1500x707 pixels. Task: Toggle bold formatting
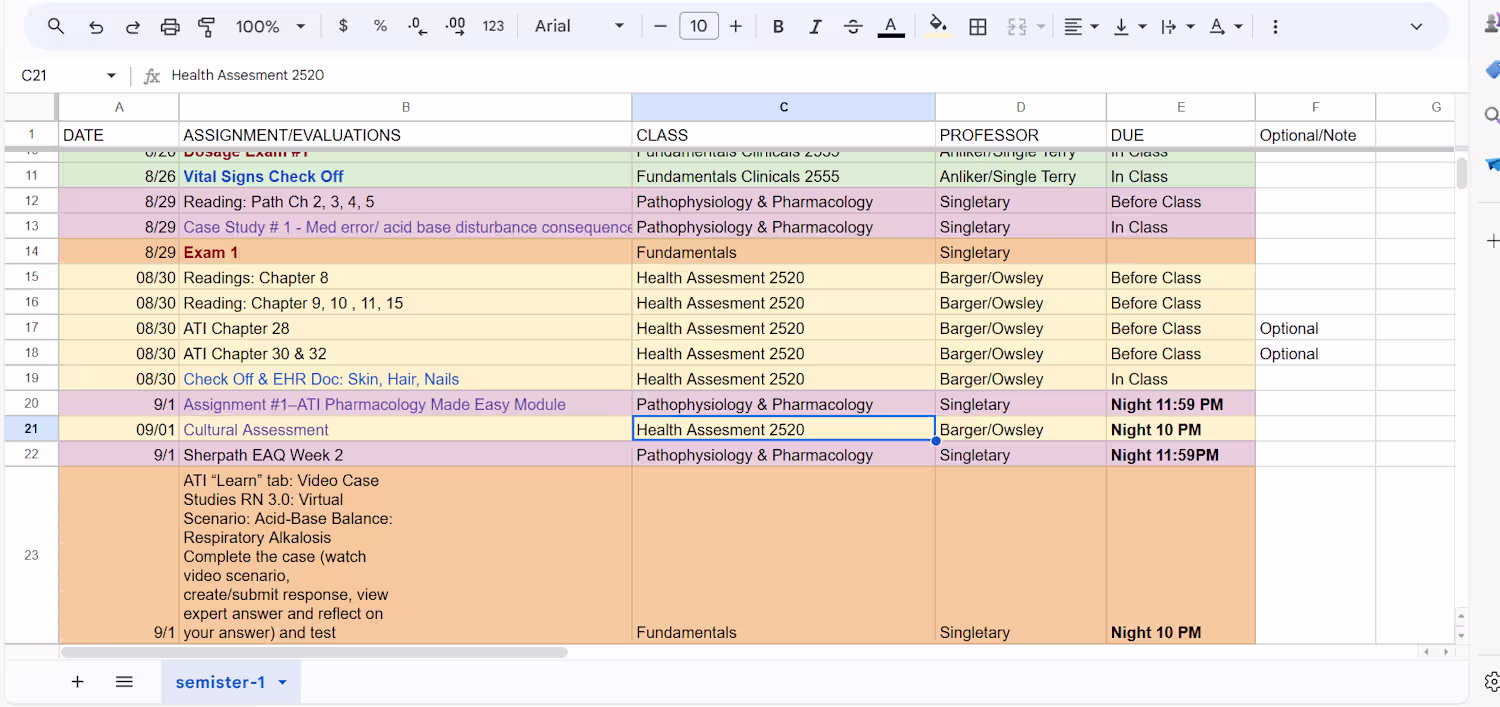778,26
